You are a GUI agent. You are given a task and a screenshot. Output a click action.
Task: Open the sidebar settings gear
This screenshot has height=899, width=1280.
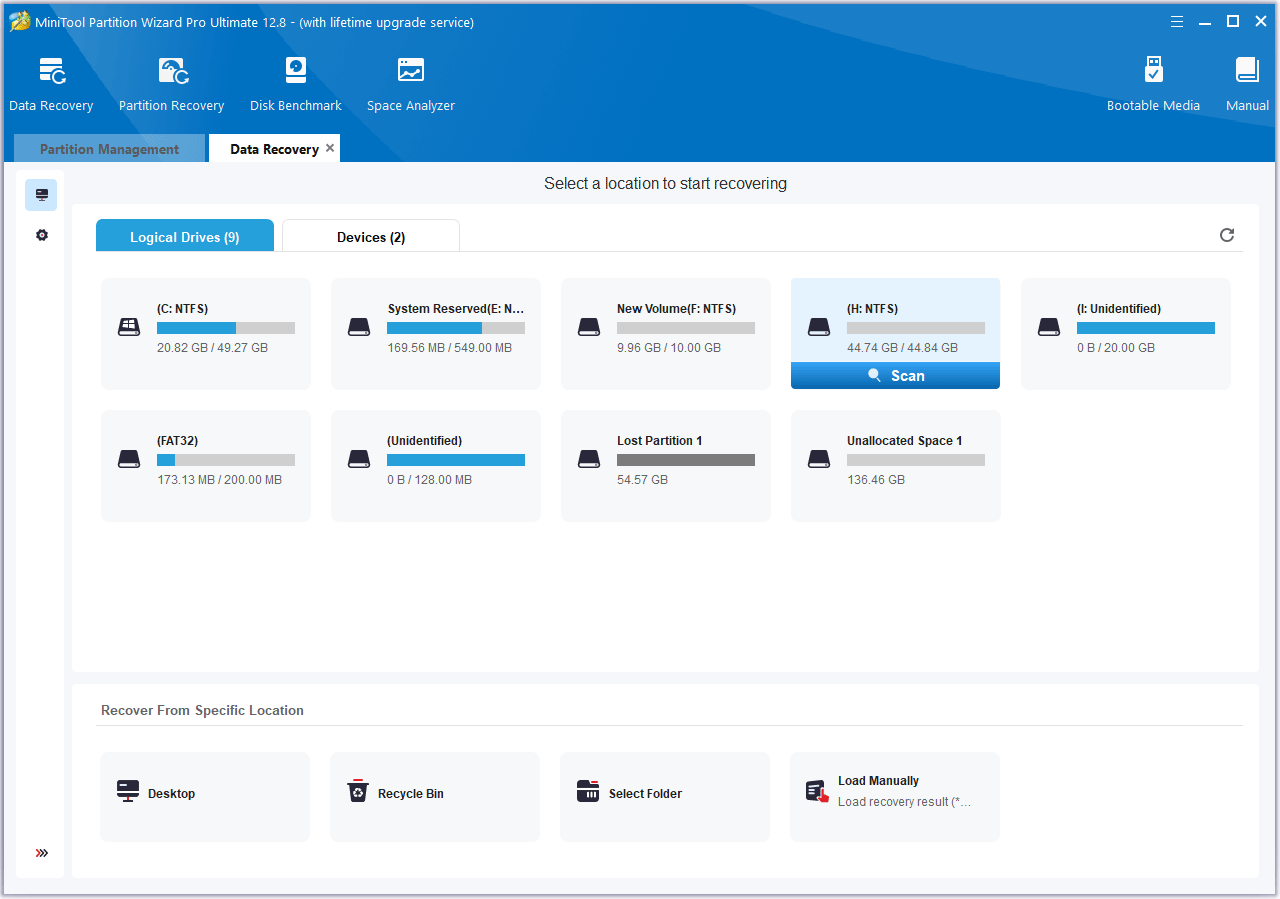[x=42, y=235]
